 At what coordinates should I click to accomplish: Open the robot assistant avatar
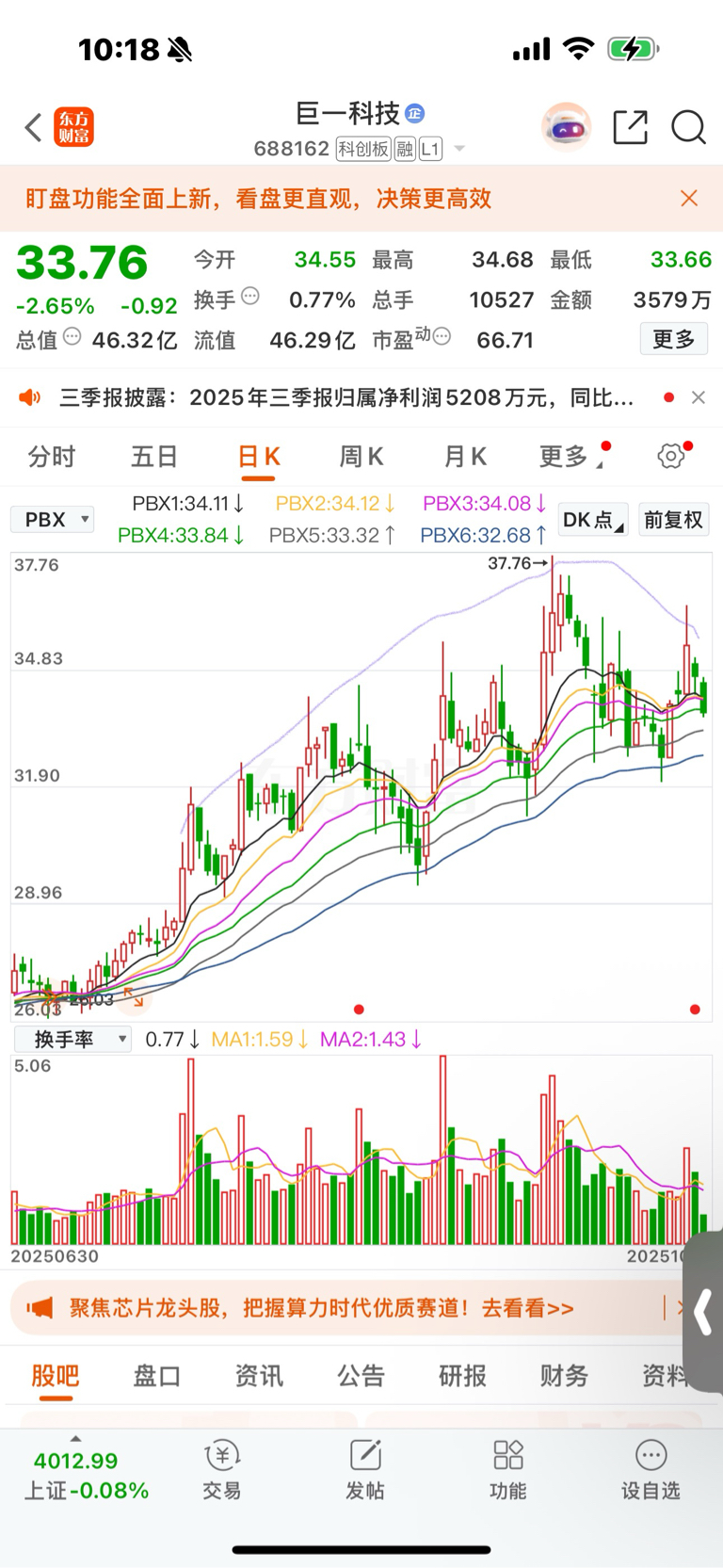tap(566, 126)
